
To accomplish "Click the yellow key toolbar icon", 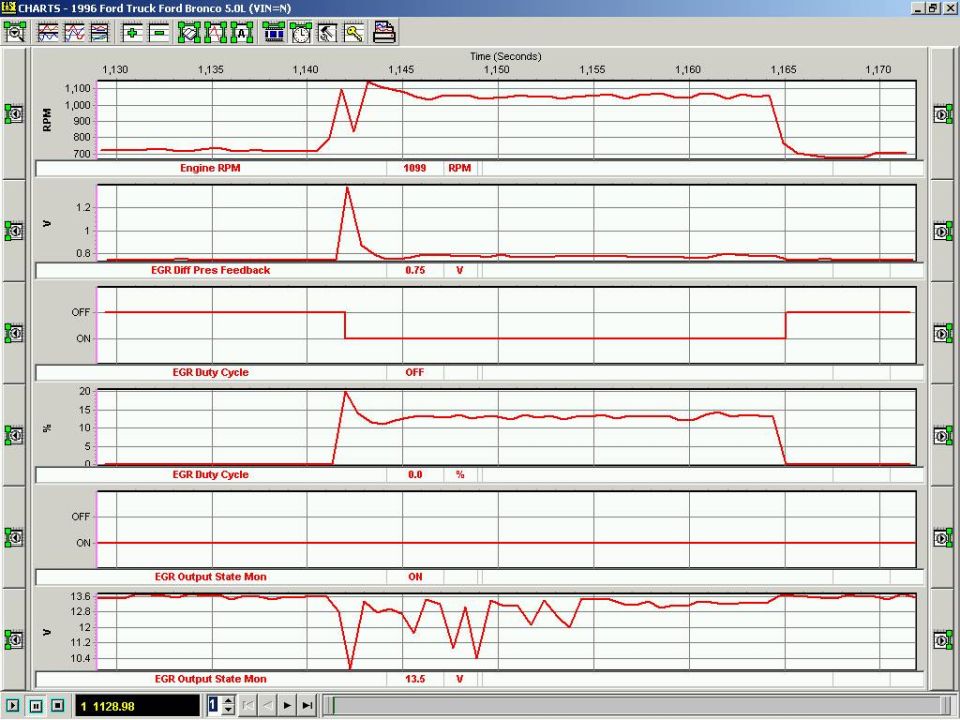I will 354,32.
